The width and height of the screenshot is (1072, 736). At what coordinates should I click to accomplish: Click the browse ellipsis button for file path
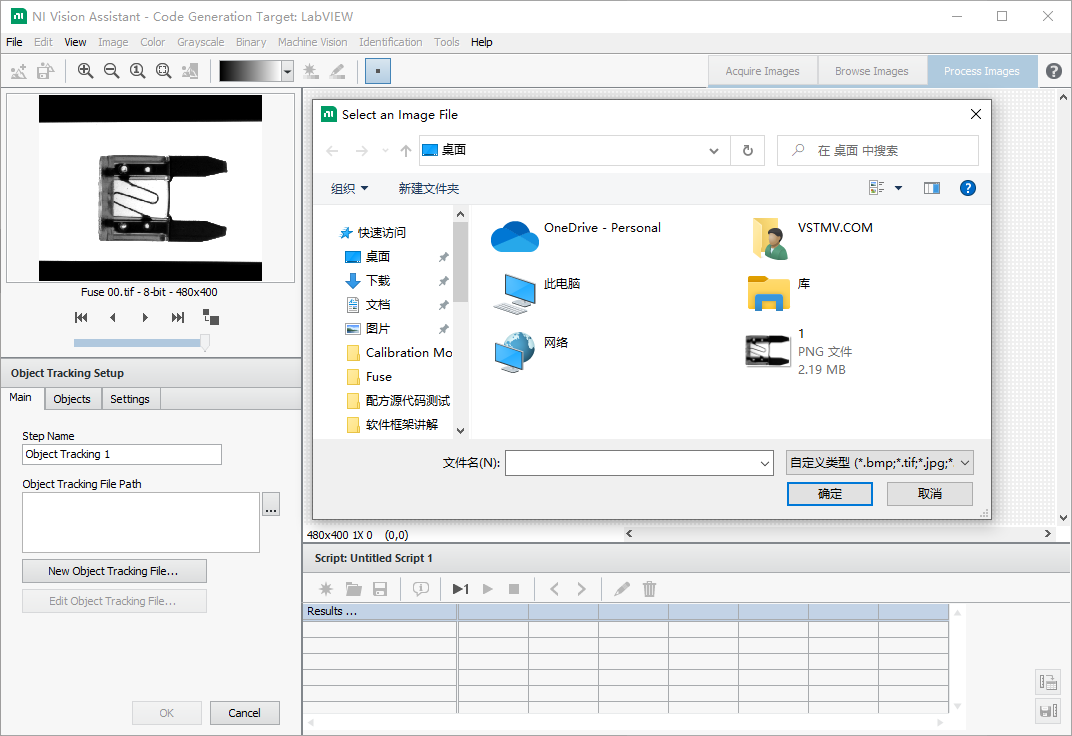coord(271,504)
